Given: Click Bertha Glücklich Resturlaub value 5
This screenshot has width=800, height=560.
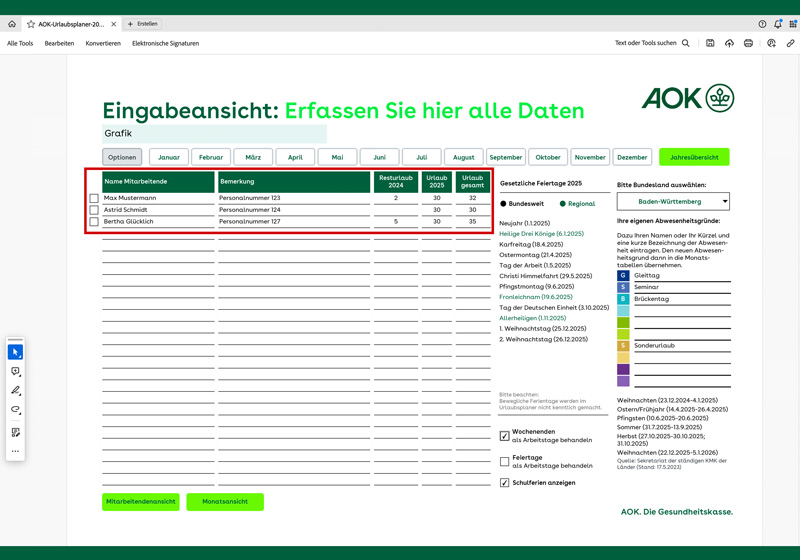Looking at the screenshot, I should (x=395, y=221).
